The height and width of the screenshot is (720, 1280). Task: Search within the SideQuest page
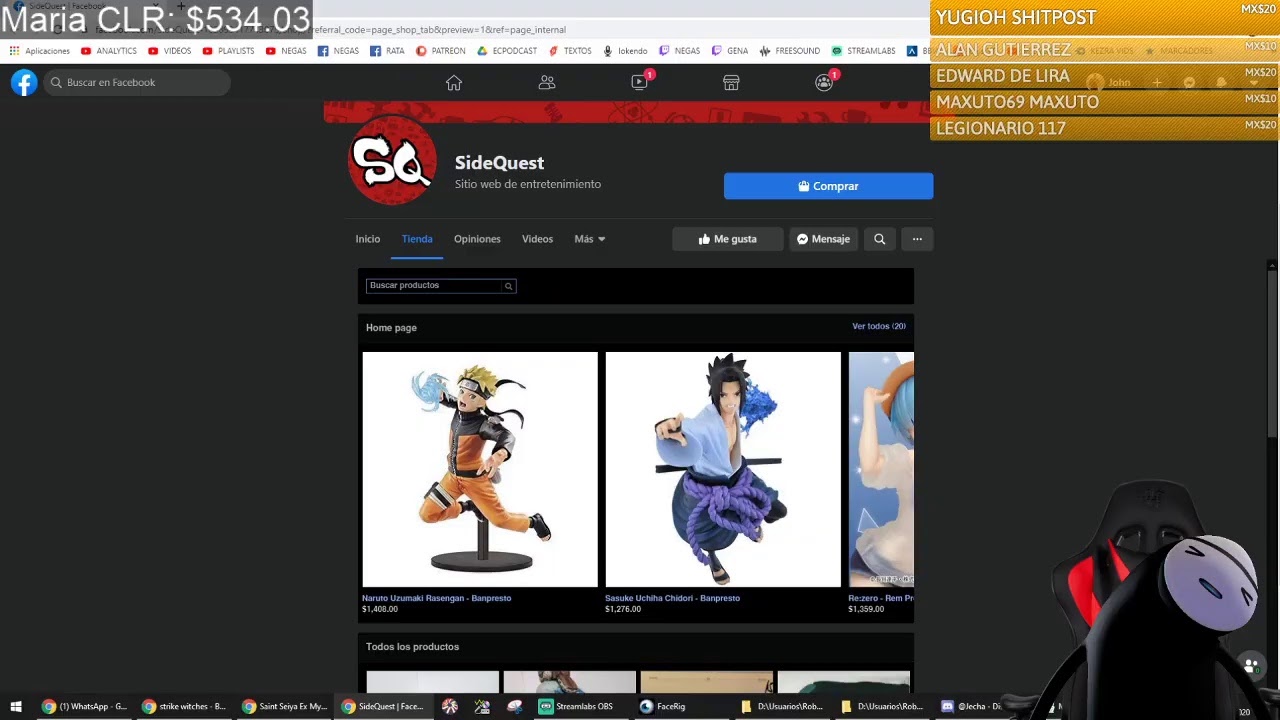(880, 239)
